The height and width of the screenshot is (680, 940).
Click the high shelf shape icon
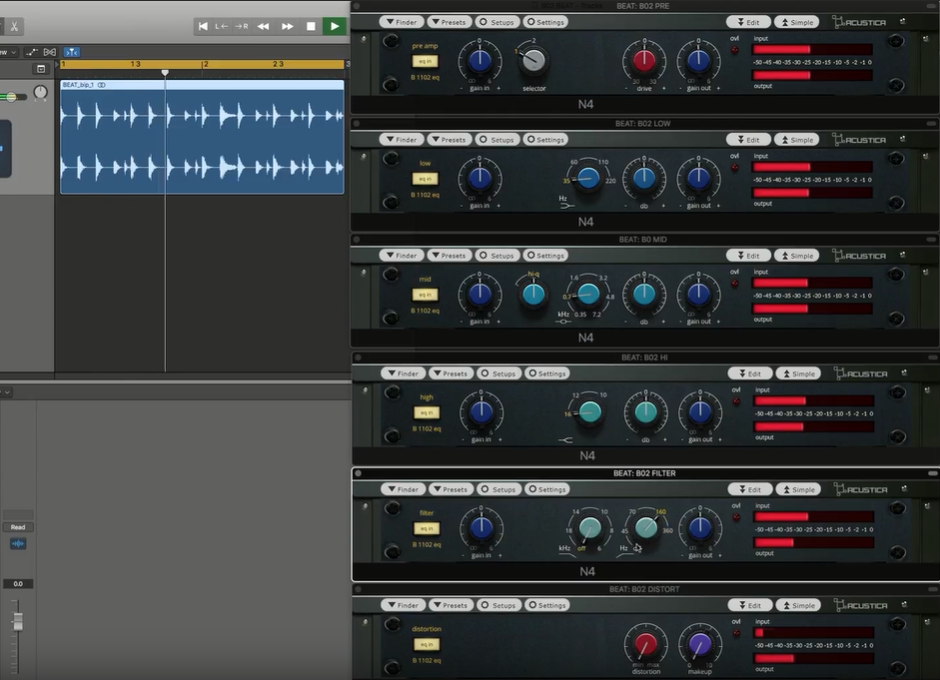[x=566, y=440]
